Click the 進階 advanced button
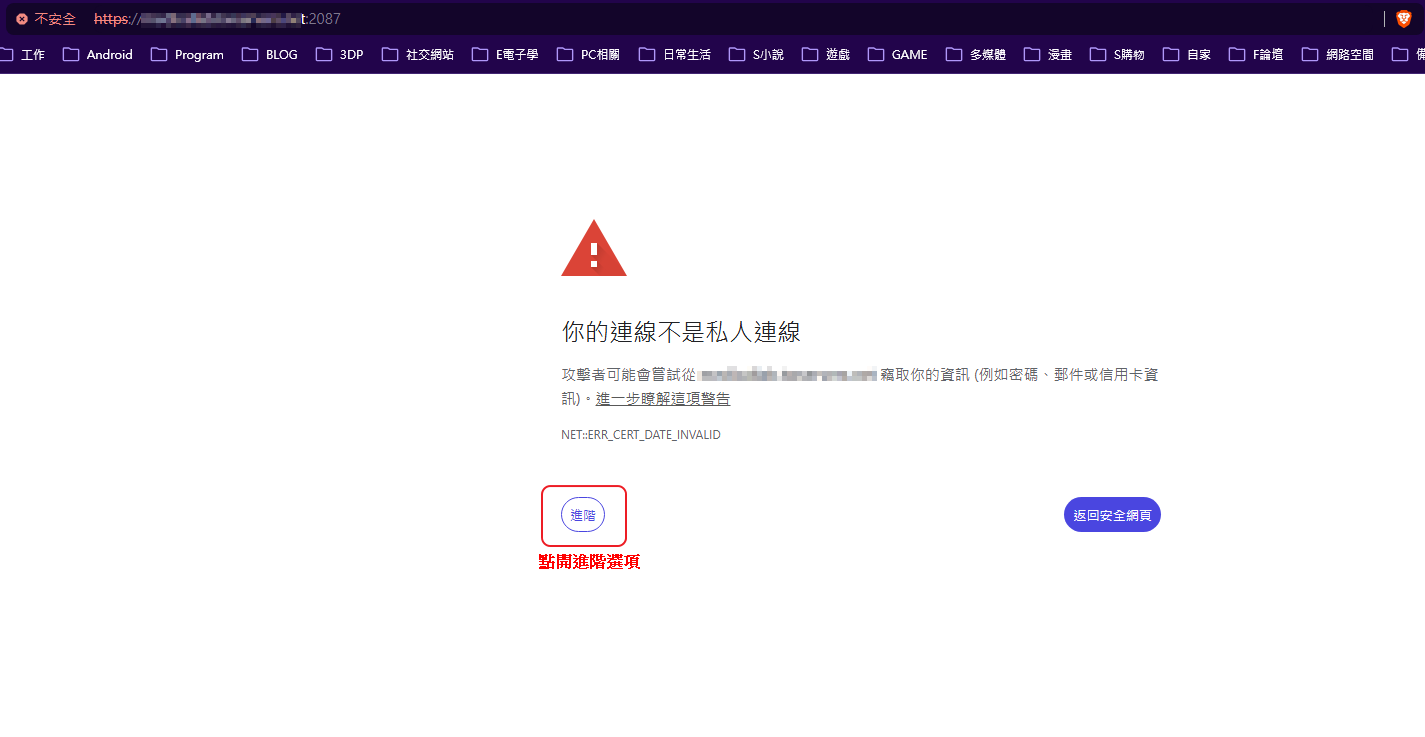Image resolution: width=1425 pixels, height=737 pixels. (x=583, y=515)
